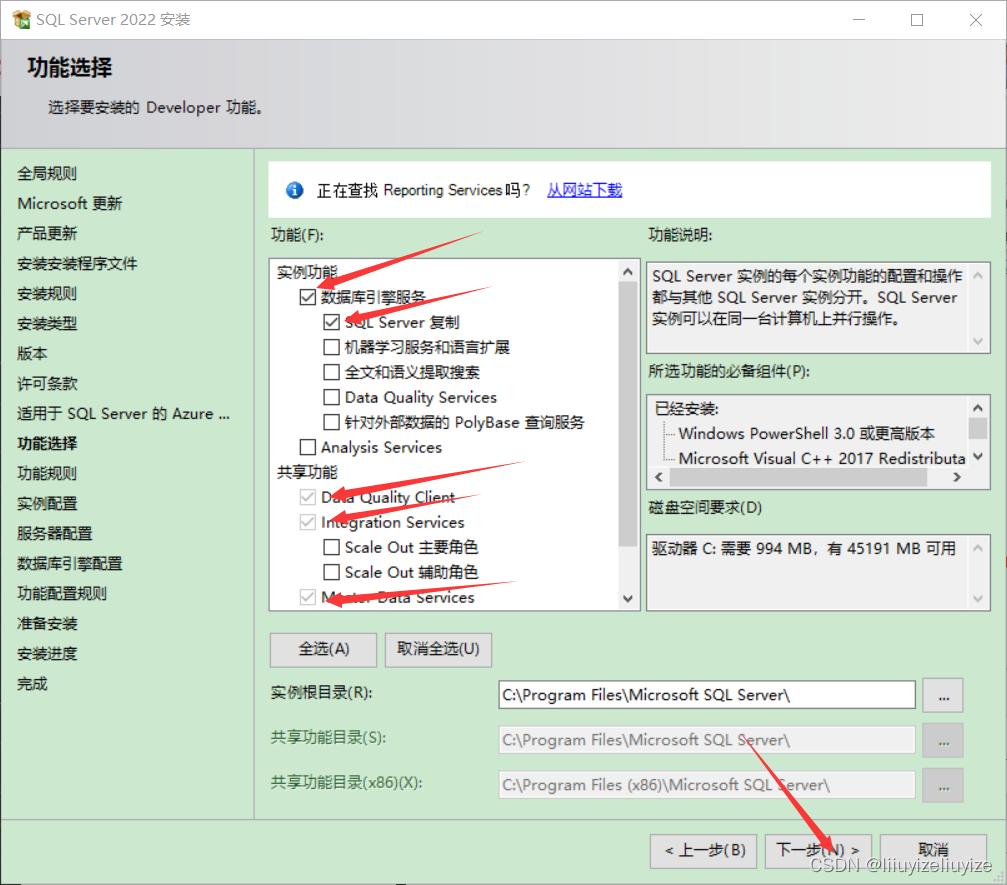Click 实例功能 group heading
Image resolution: width=1007 pixels, height=885 pixels.
(307, 272)
